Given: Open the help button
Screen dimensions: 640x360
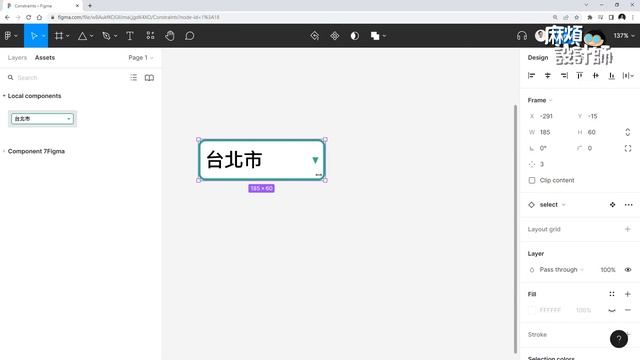Looking at the screenshot, I should 619,339.
